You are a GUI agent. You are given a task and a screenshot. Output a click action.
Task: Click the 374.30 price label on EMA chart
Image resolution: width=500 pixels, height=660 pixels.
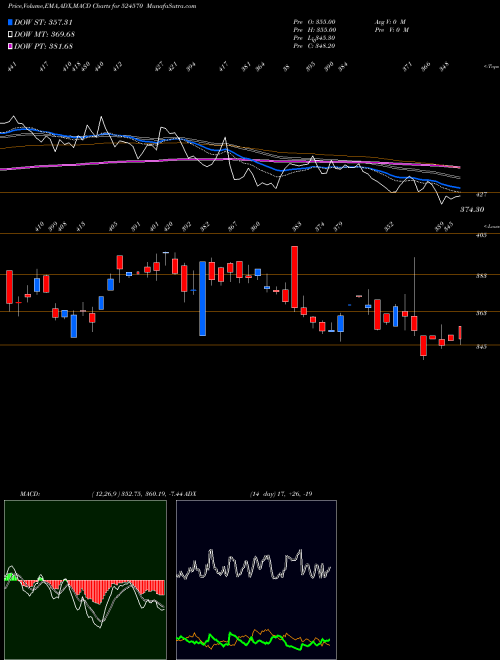coord(472,209)
